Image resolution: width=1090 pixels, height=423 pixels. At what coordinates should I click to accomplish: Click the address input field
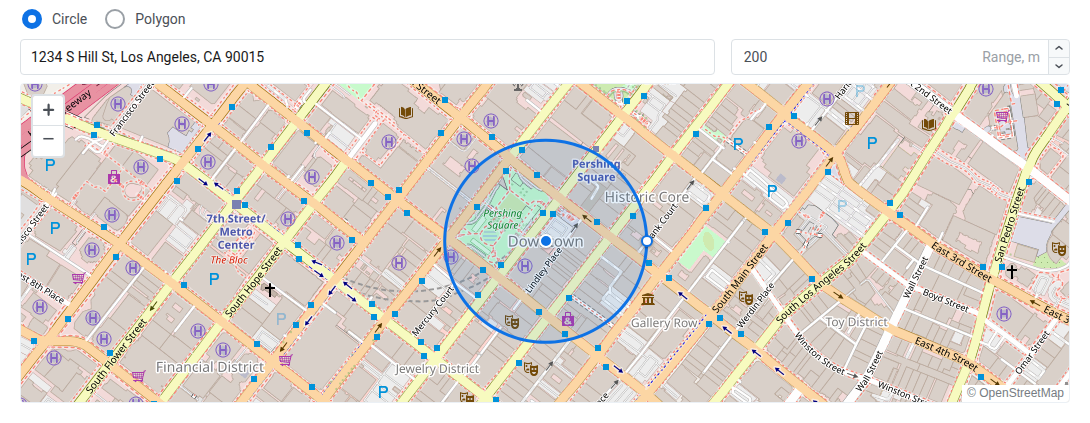pos(368,57)
